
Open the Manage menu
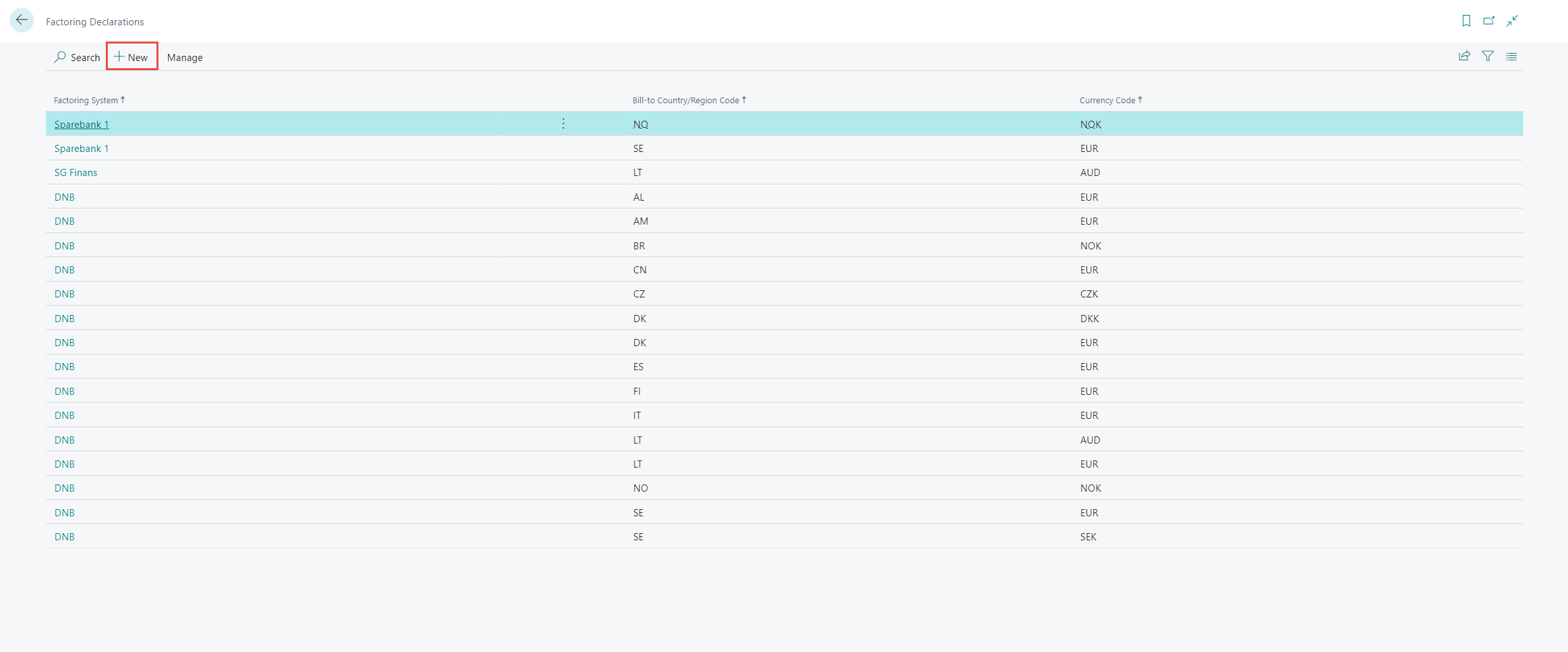(x=184, y=57)
